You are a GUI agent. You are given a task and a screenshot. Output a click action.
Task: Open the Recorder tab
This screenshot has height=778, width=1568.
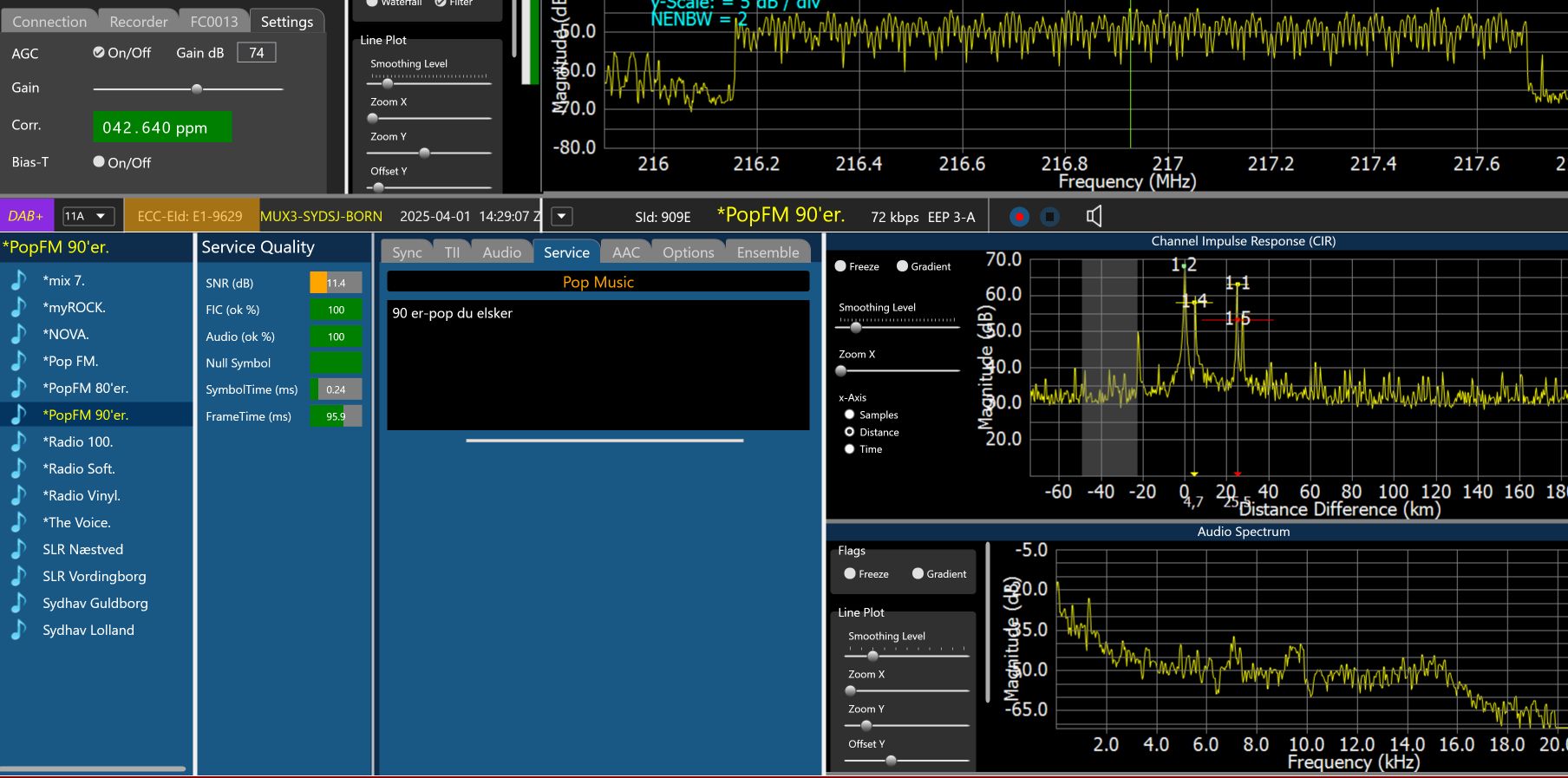point(138,22)
